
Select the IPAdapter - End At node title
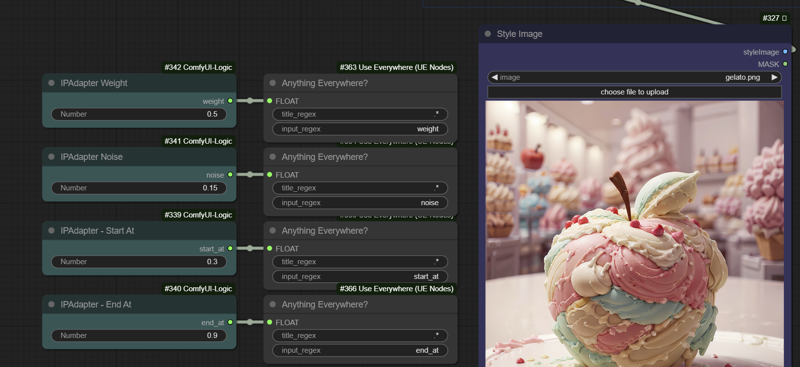[x=96, y=304]
